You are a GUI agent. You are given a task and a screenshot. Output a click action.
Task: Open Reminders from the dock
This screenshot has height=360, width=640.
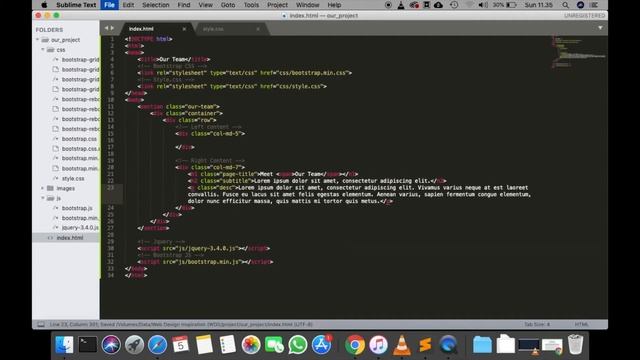227,345
